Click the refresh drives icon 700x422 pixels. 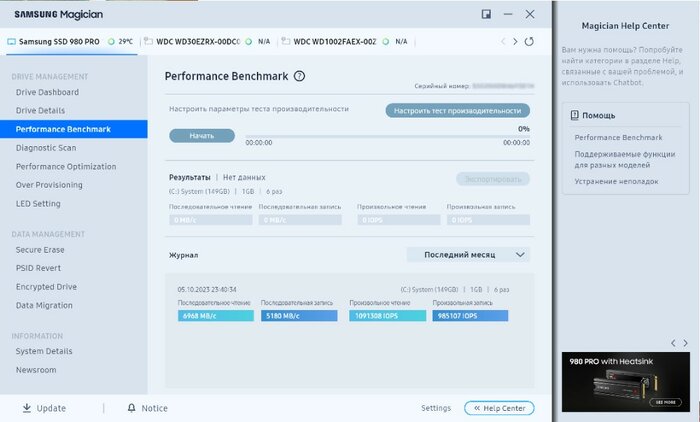(x=529, y=42)
